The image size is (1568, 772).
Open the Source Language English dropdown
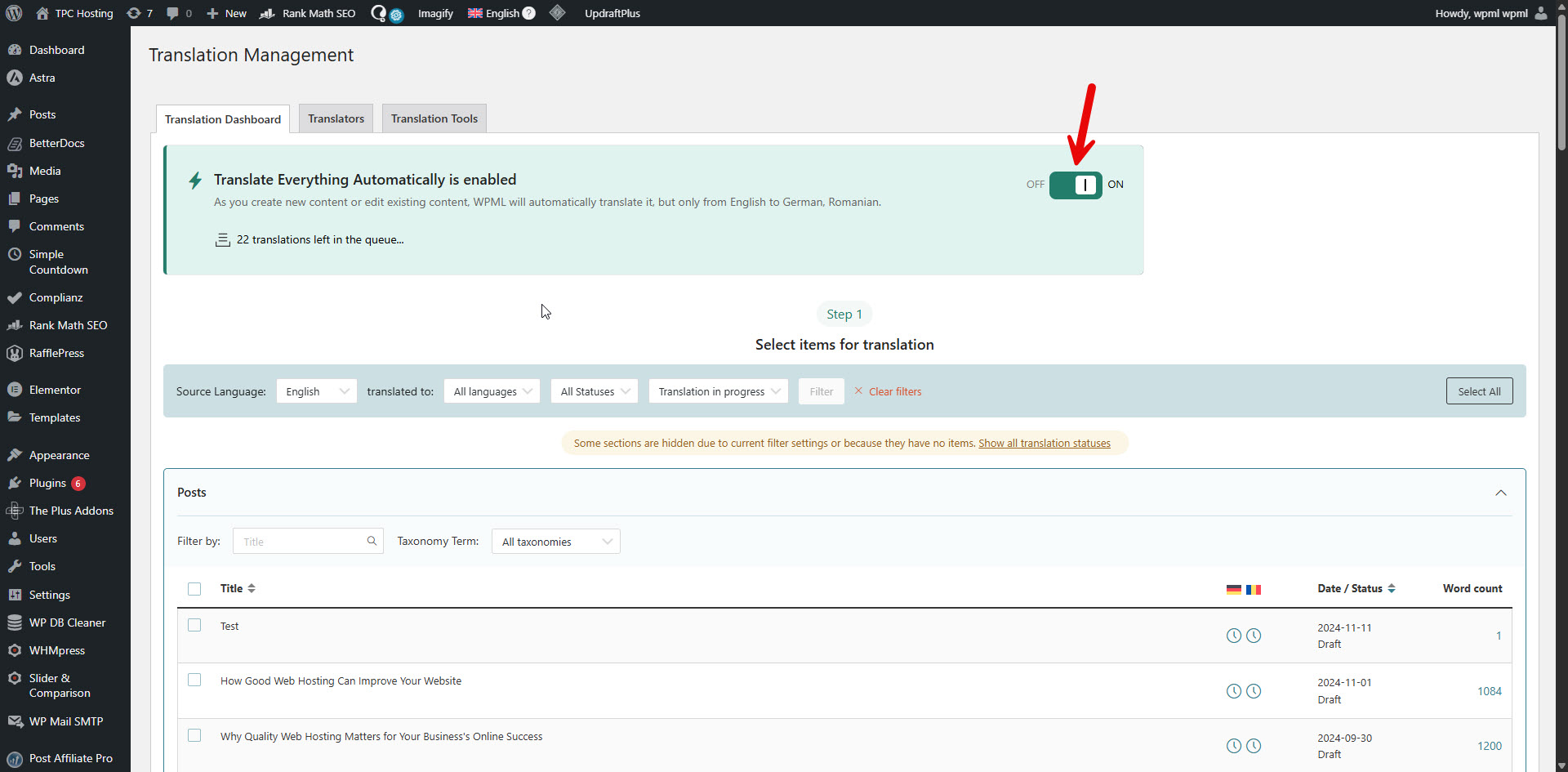coord(316,391)
